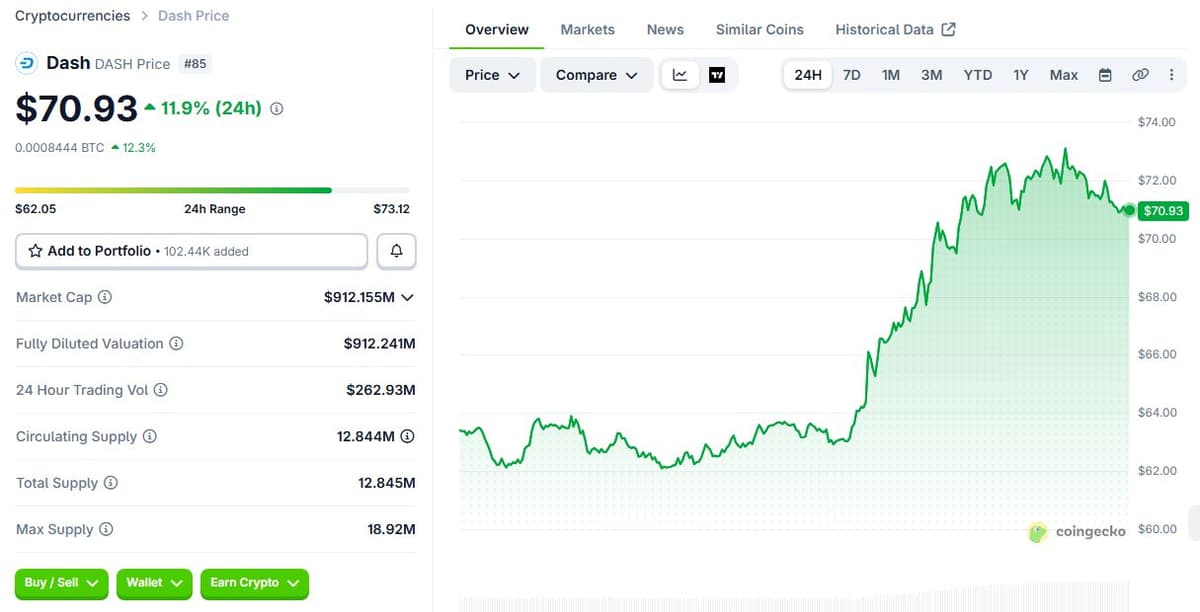Select the Max time range
This screenshot has height=612, width=1200.
1064,75
